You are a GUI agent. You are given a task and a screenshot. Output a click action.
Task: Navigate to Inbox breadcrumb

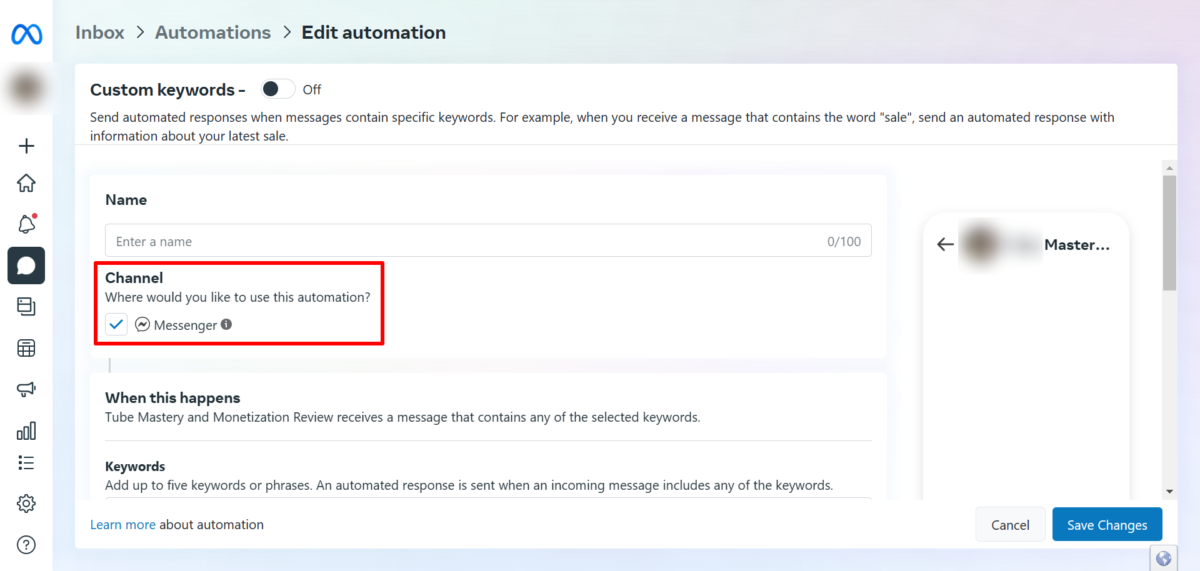click(100, 32)
